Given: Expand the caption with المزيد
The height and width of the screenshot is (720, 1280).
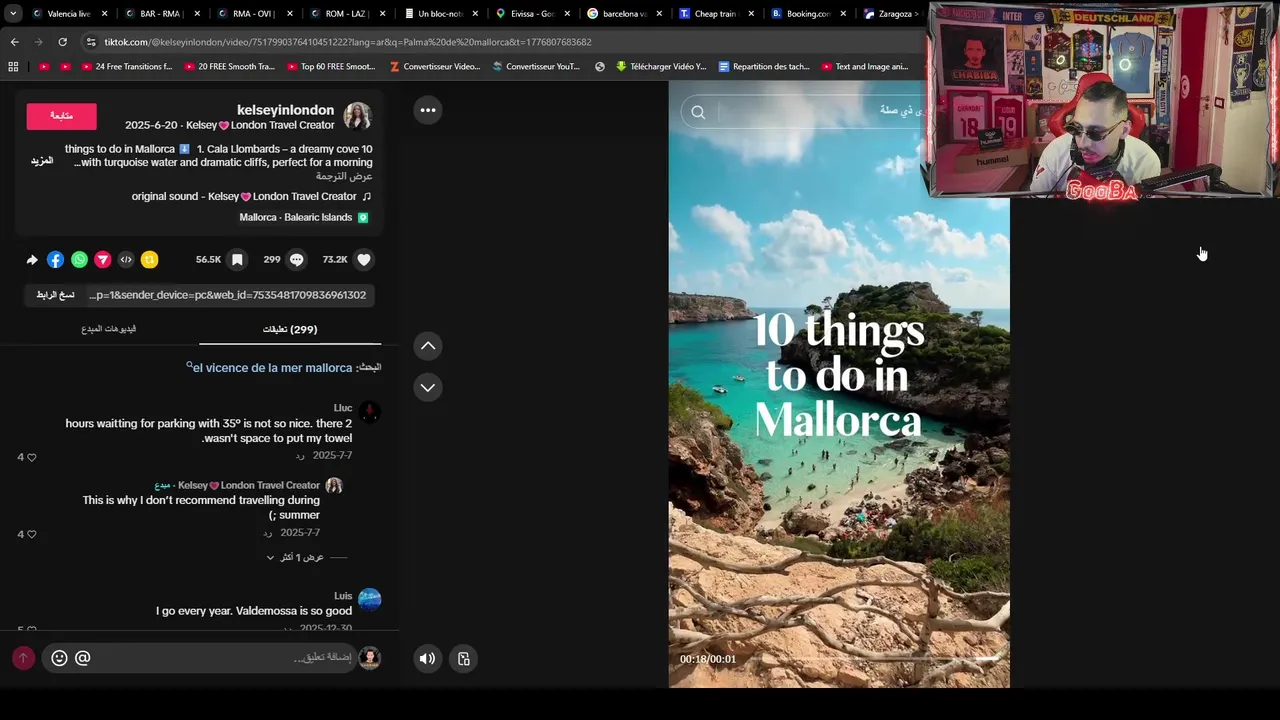Looking at the screenshot, I should 41,161.
